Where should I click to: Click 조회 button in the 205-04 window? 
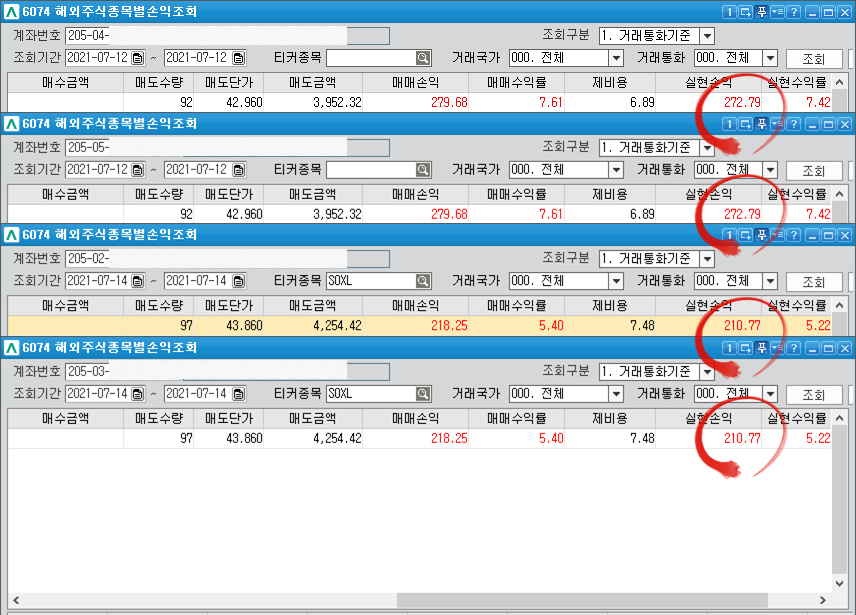[x=814, y=59]
